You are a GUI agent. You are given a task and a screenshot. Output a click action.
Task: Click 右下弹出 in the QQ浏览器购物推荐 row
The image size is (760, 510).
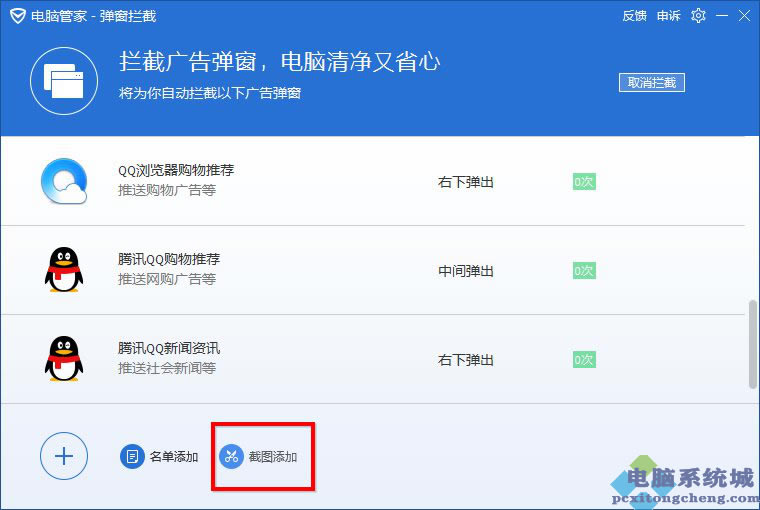(x=466, y=182)
